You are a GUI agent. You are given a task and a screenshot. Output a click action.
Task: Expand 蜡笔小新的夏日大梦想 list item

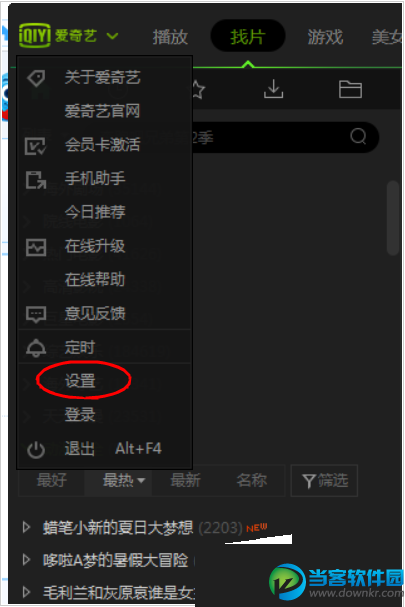point(26,527)
